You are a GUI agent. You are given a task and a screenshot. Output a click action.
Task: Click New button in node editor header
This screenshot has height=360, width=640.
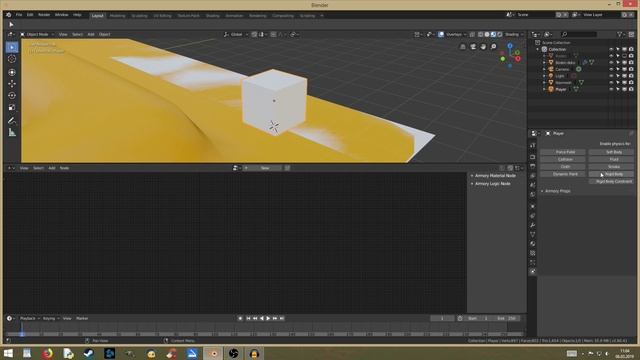[262, 168]
